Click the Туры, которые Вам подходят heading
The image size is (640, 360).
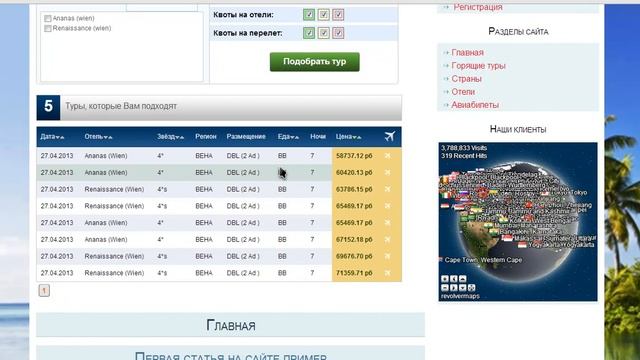click(x=121, y=106)
